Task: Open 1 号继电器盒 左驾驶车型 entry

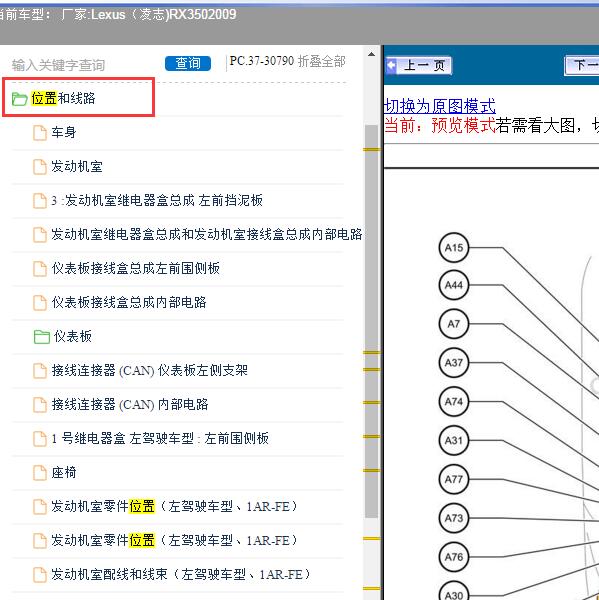Action: click(160, 439)
